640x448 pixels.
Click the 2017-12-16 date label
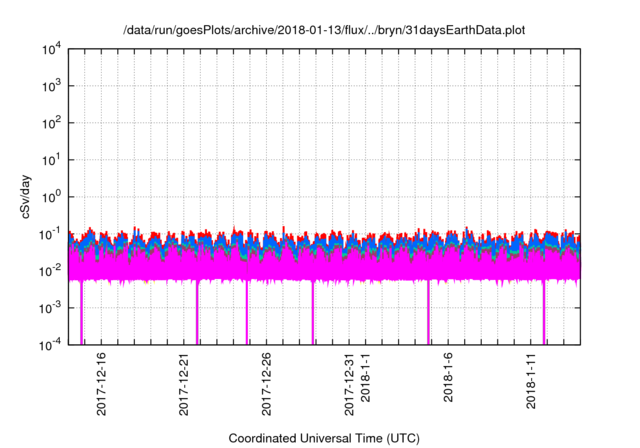click(101, 384)
